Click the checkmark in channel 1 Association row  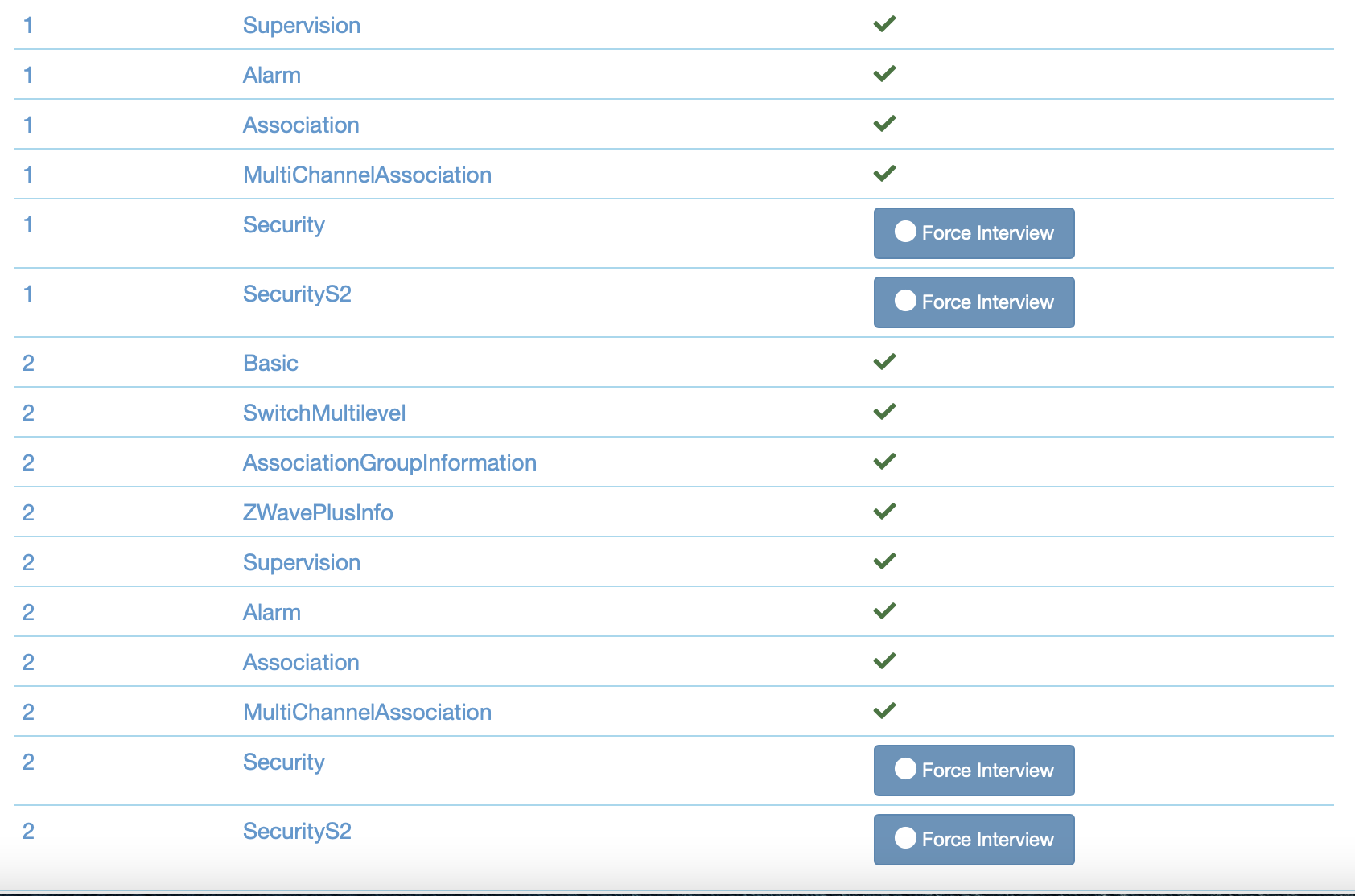point(884,124)
